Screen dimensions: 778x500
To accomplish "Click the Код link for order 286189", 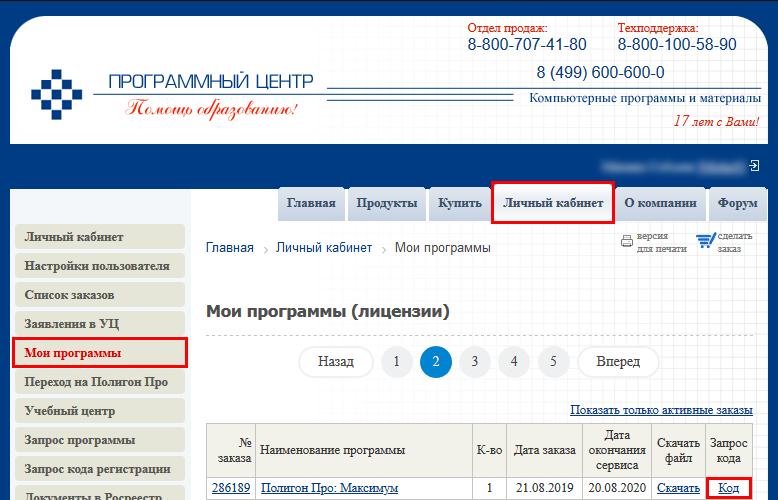I will [729, 488].
